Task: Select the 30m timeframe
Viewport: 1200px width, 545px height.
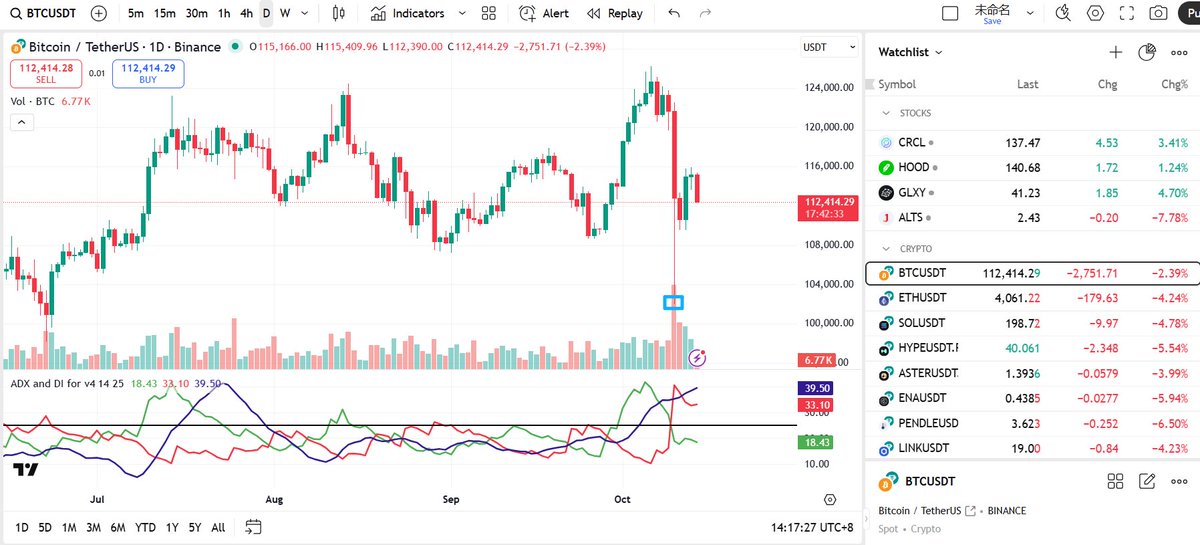Action: (x=197, y=14)
